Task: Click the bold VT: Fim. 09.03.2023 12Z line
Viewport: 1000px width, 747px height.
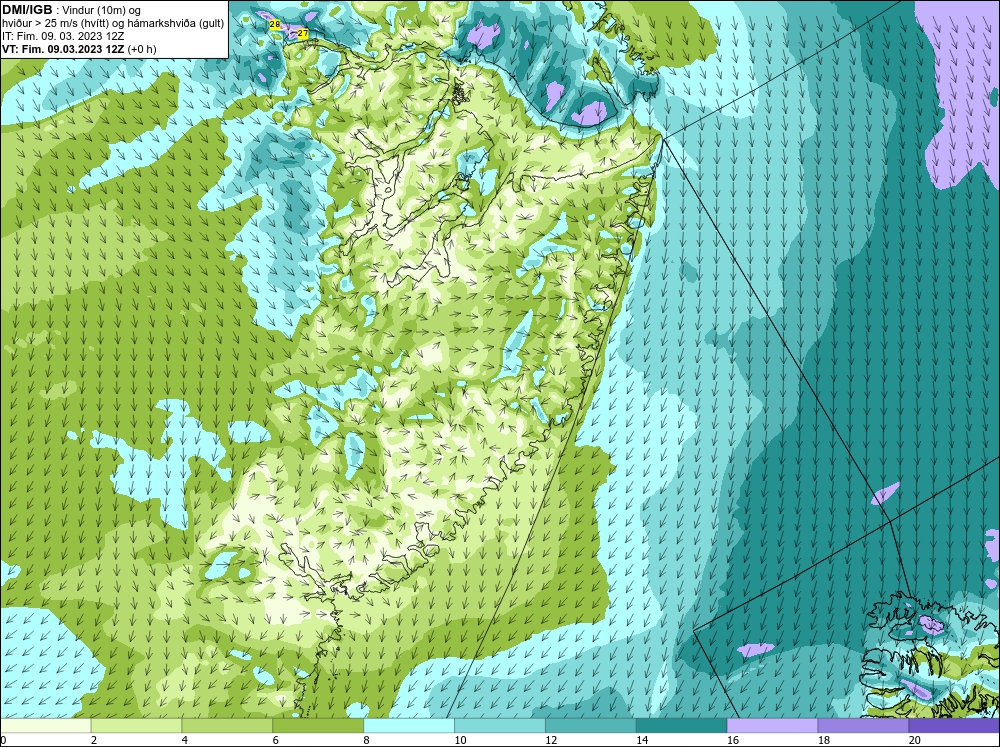Action: pos(79,49)
